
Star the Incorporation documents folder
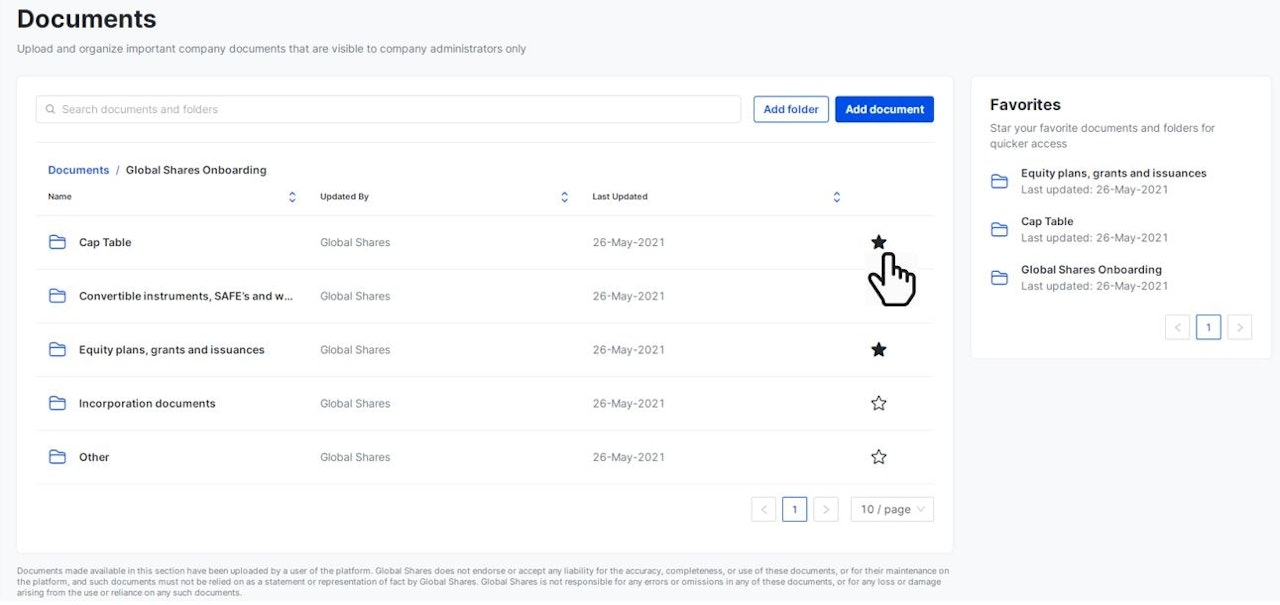[x=879, y=403]
